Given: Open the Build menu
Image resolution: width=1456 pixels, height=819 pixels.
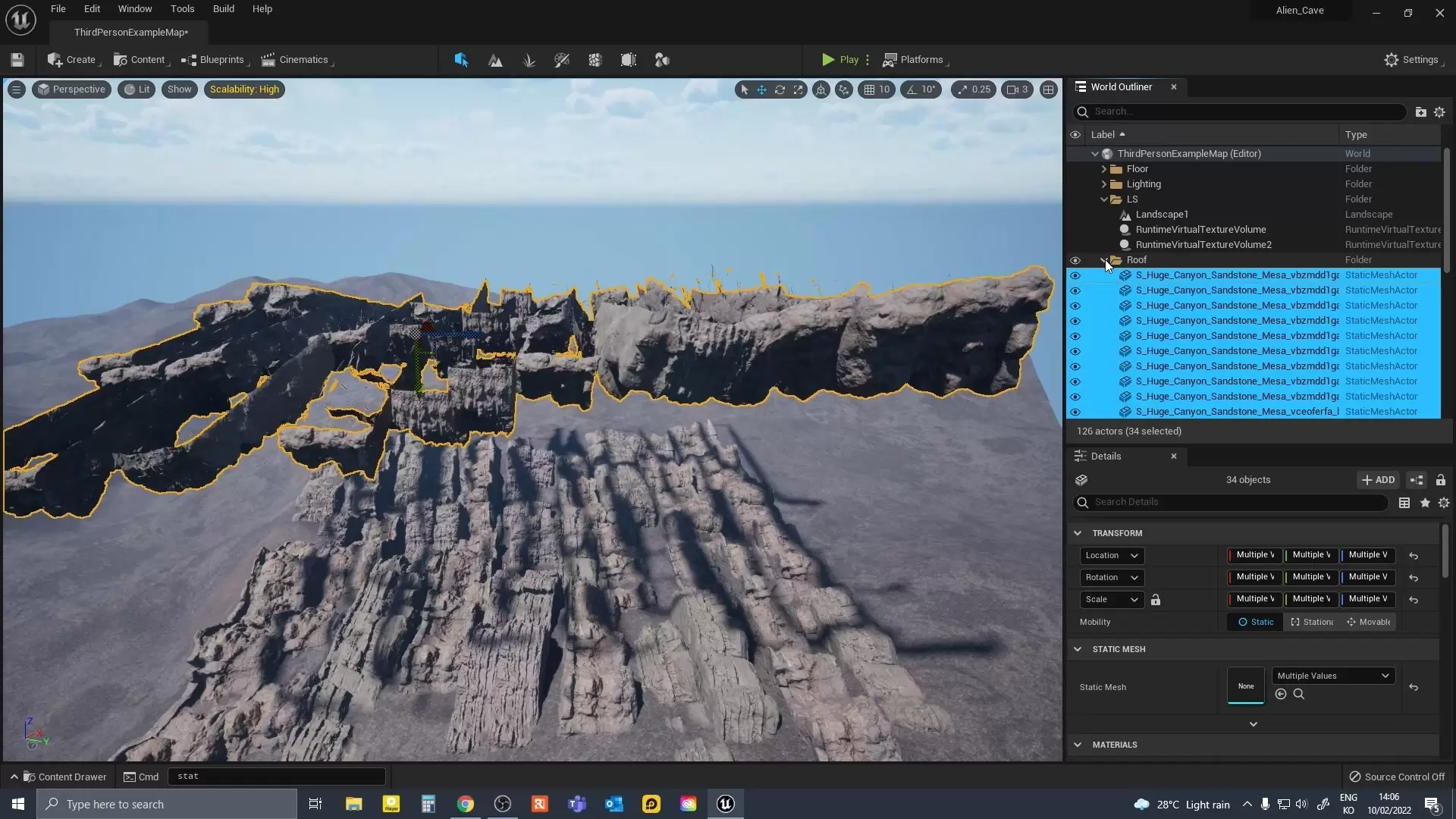Looking at the screenshot, I should point(223,9).
